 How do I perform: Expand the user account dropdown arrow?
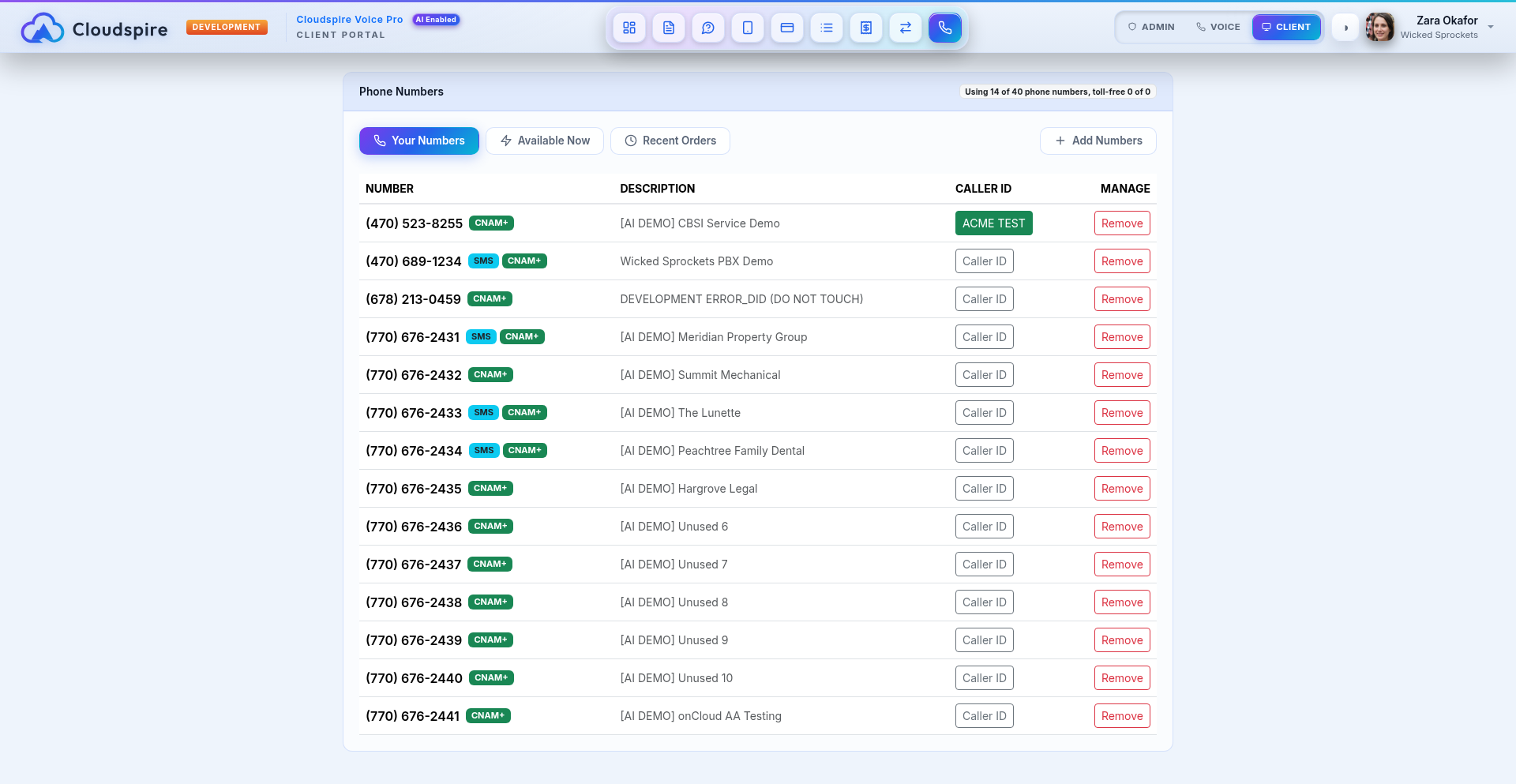(x=1491, y=27)
